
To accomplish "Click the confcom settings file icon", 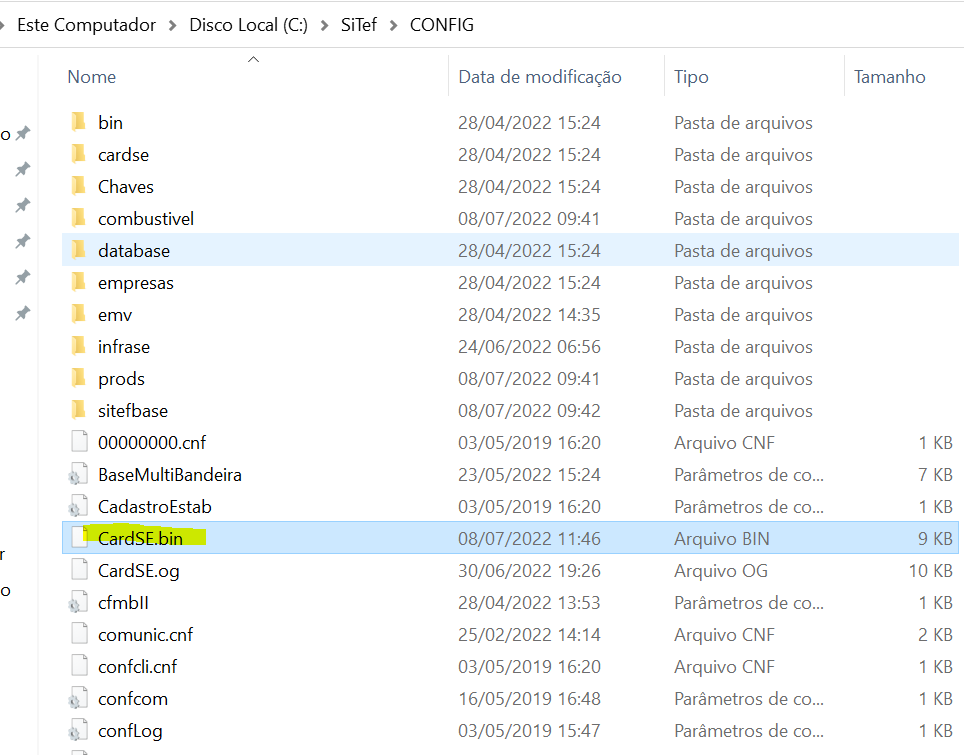I will click(x=78, y=698).
